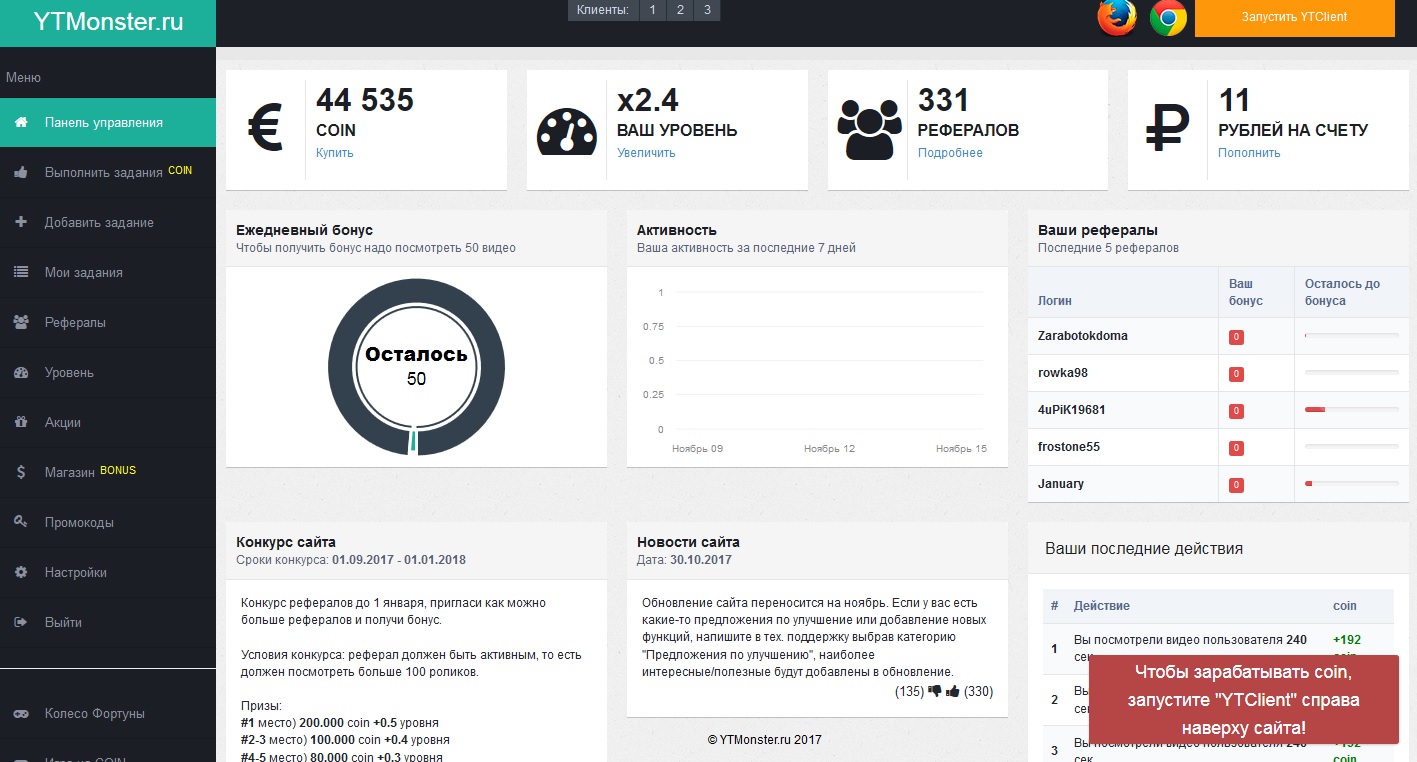Image resolution: width=1417 pixels, height=762 pixels.
Task: Click referral login 4uPiK19681
Action: 1072,410
